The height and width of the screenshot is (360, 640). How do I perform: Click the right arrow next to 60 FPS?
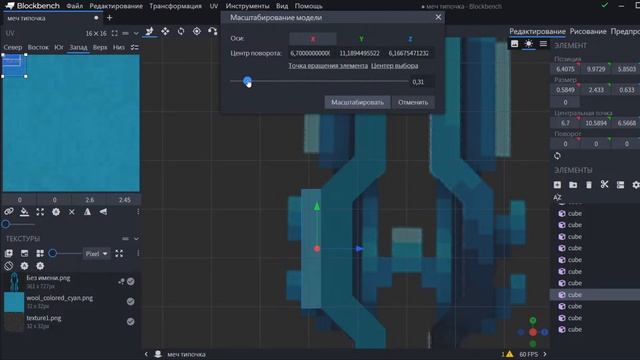tap(545, 354)
